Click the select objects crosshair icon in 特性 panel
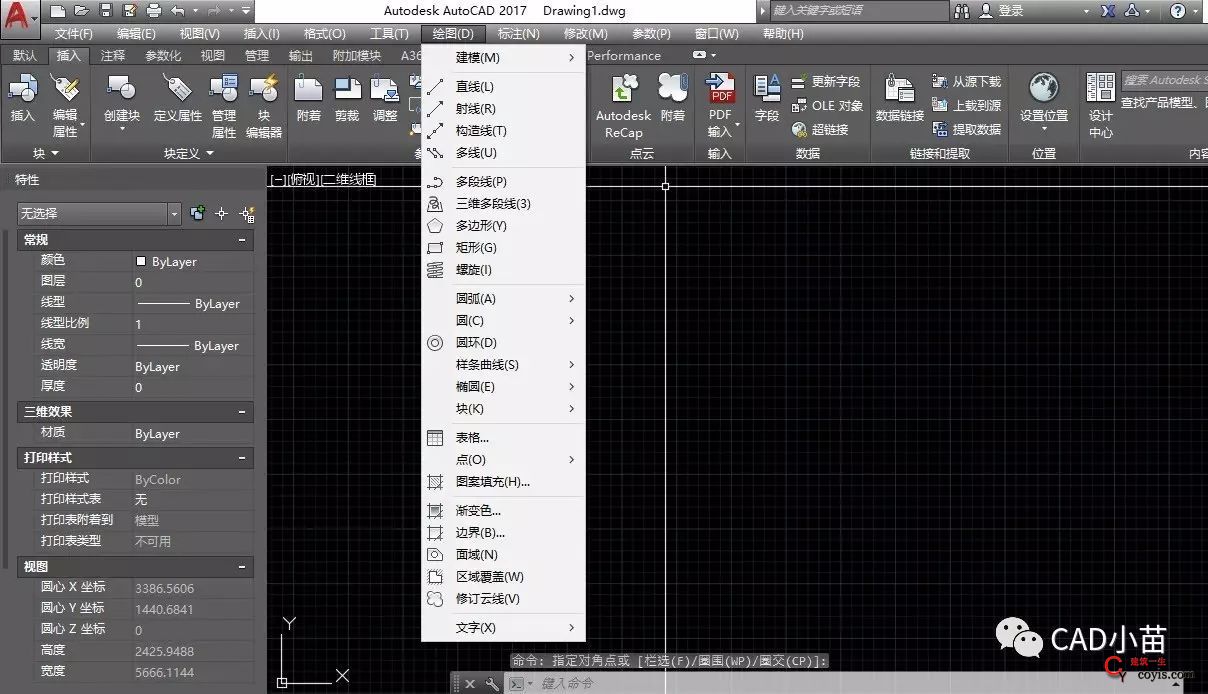 click(222, 213)
